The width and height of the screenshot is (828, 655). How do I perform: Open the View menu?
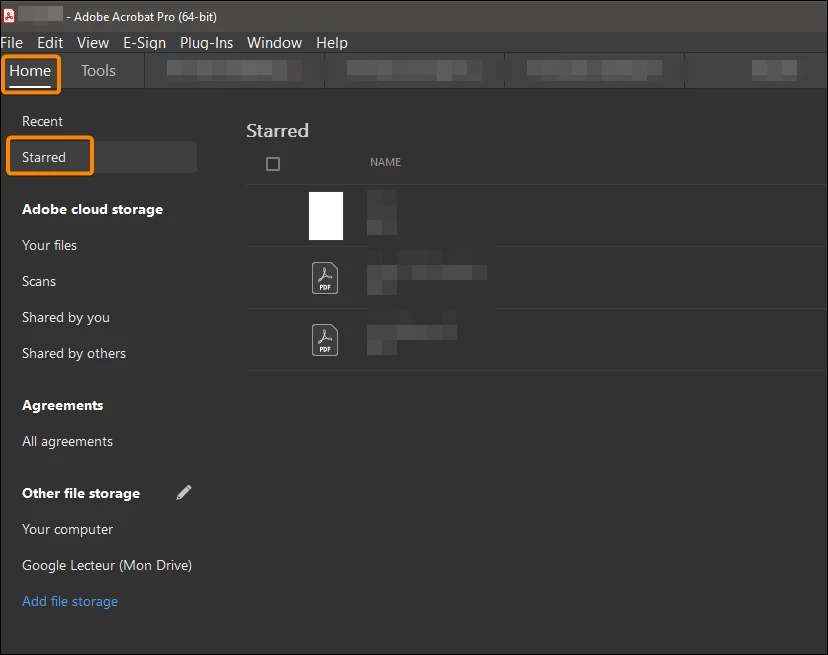(93, 43)
